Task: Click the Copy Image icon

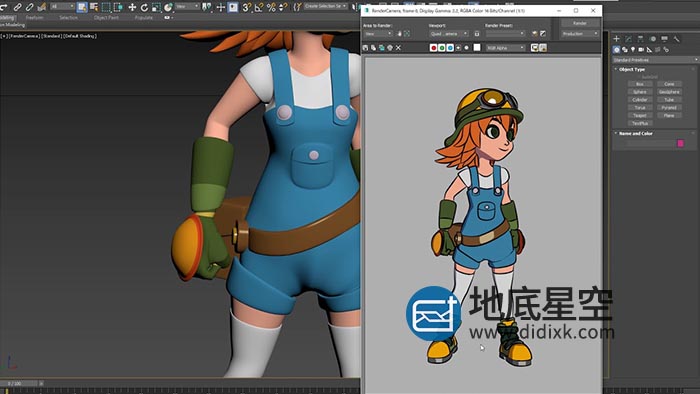Action: [x=374, y=48]
